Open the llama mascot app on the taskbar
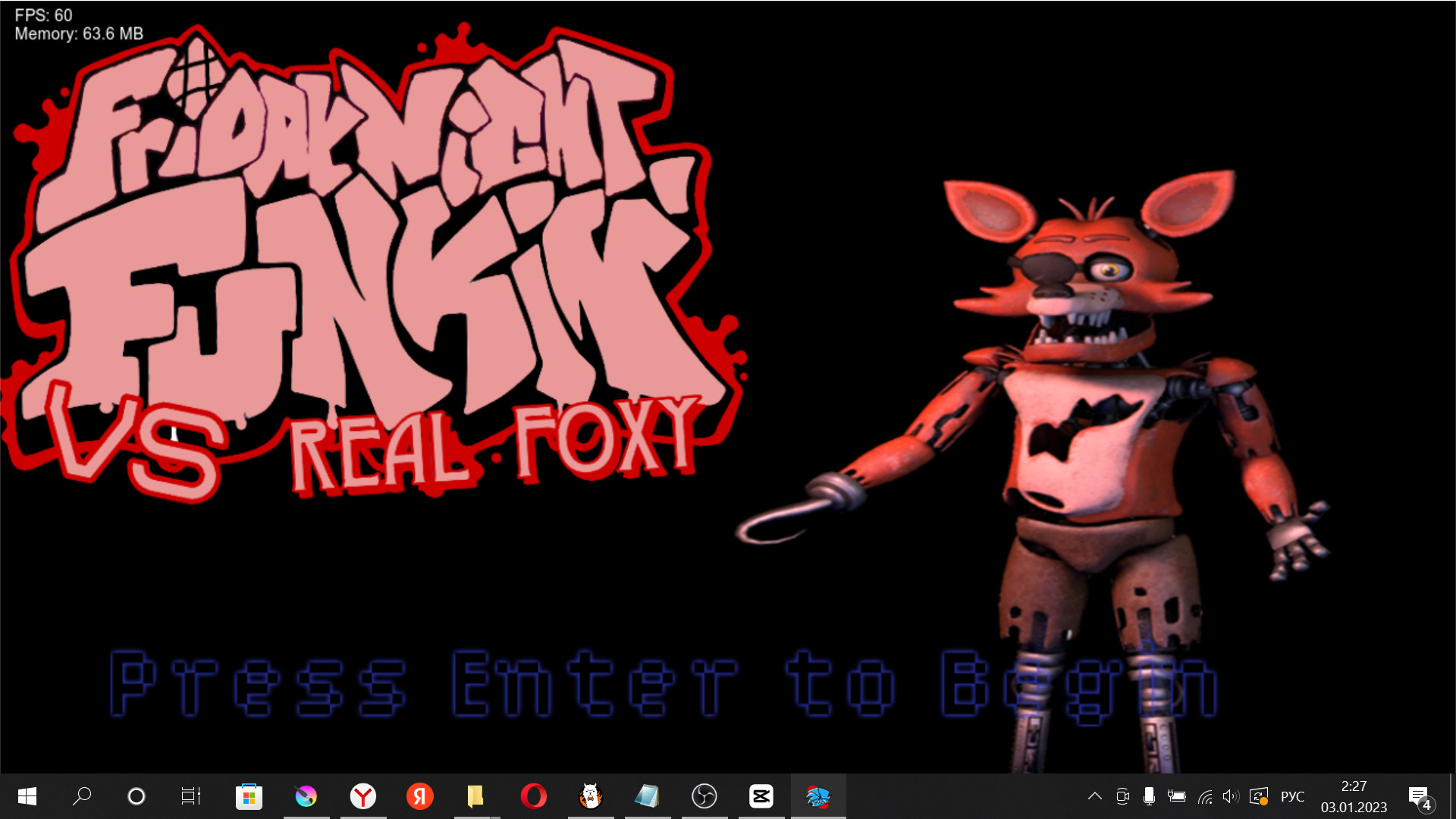Viewport: 1456px width, 819px height. [591, 796]
